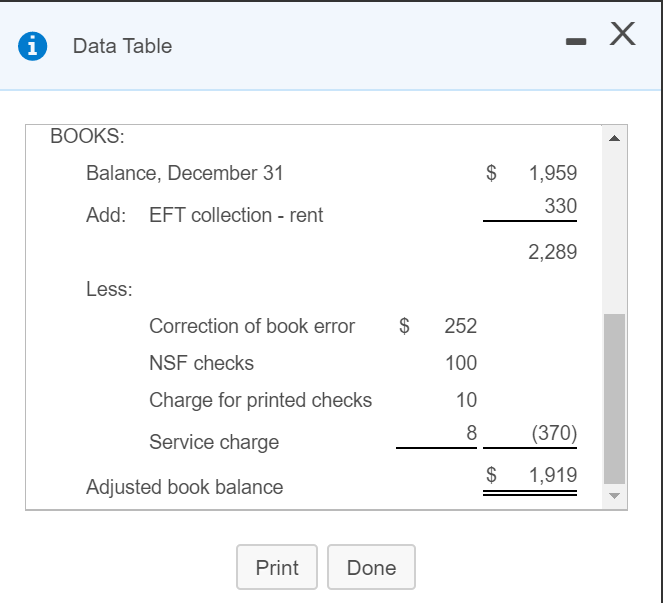Click the (370) total deductions value
This screenshot has height=603, width=663.
pyautogui.click(x=554, y=433)
